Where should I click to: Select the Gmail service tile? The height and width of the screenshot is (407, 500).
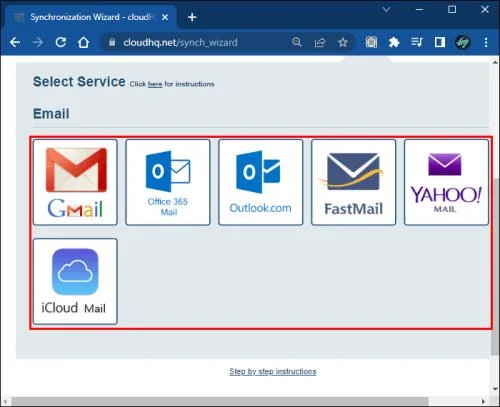pyautogui.click(x=75, y=182)
